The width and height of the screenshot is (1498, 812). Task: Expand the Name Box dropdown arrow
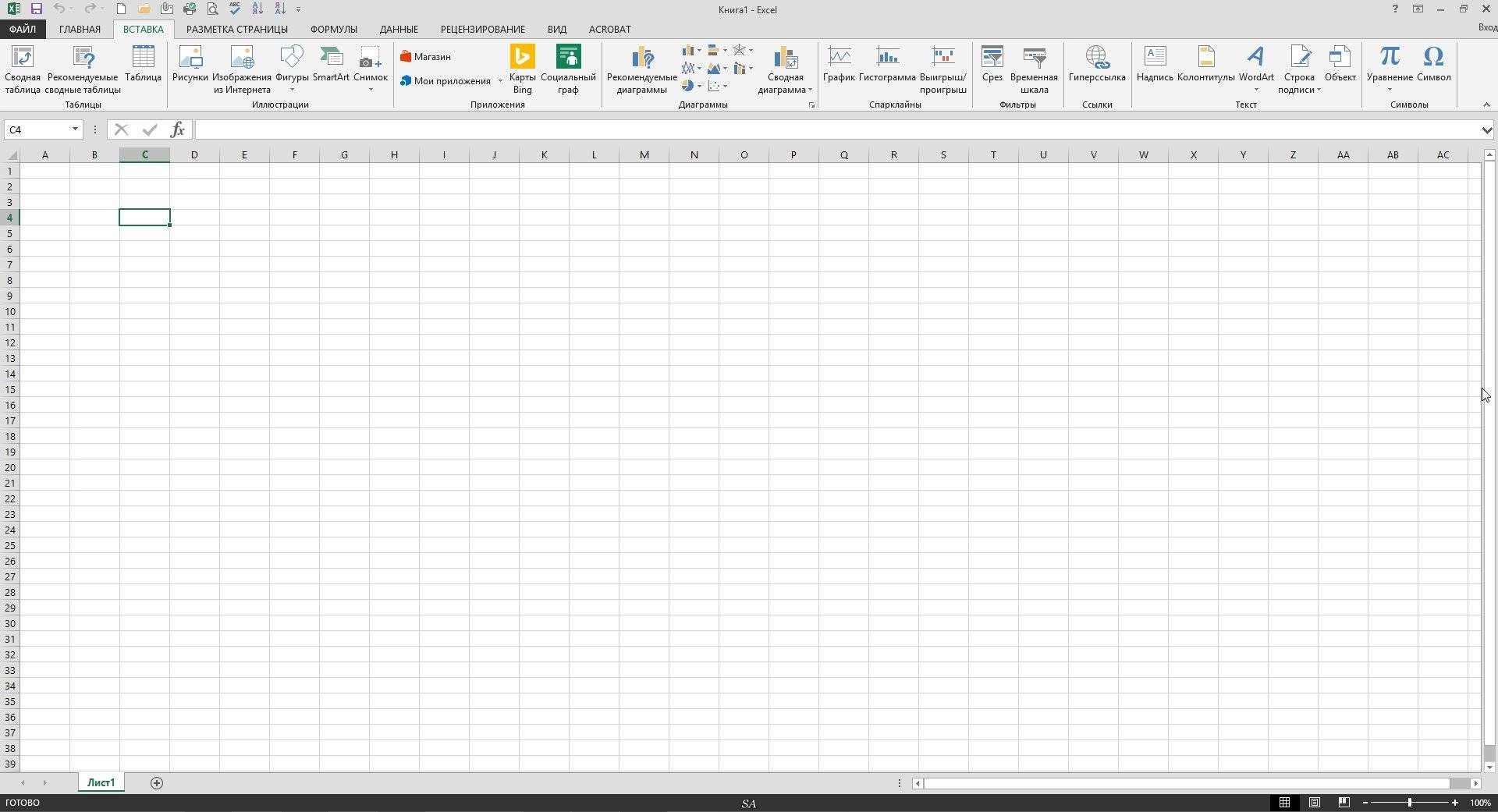75,129
